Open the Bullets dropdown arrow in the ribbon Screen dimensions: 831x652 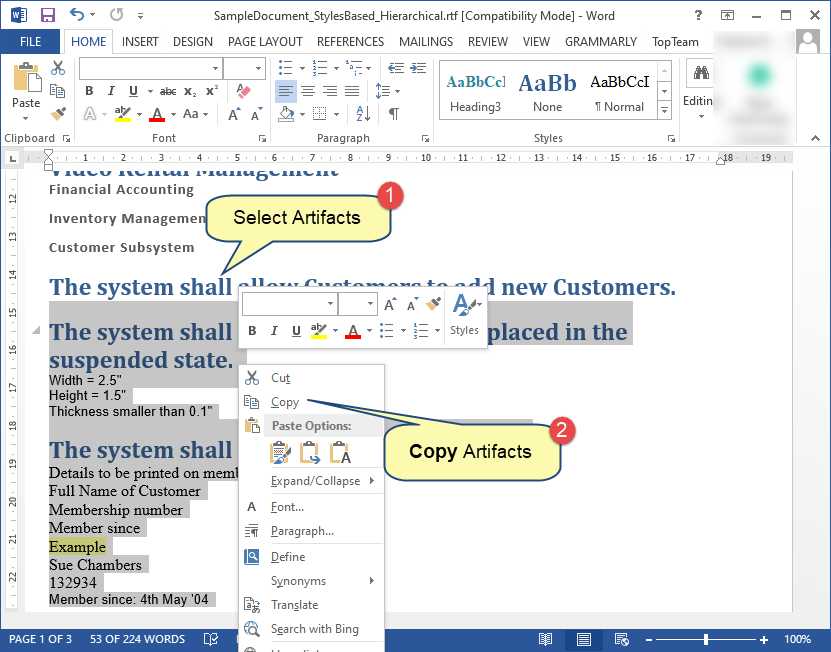coord(302,68)
